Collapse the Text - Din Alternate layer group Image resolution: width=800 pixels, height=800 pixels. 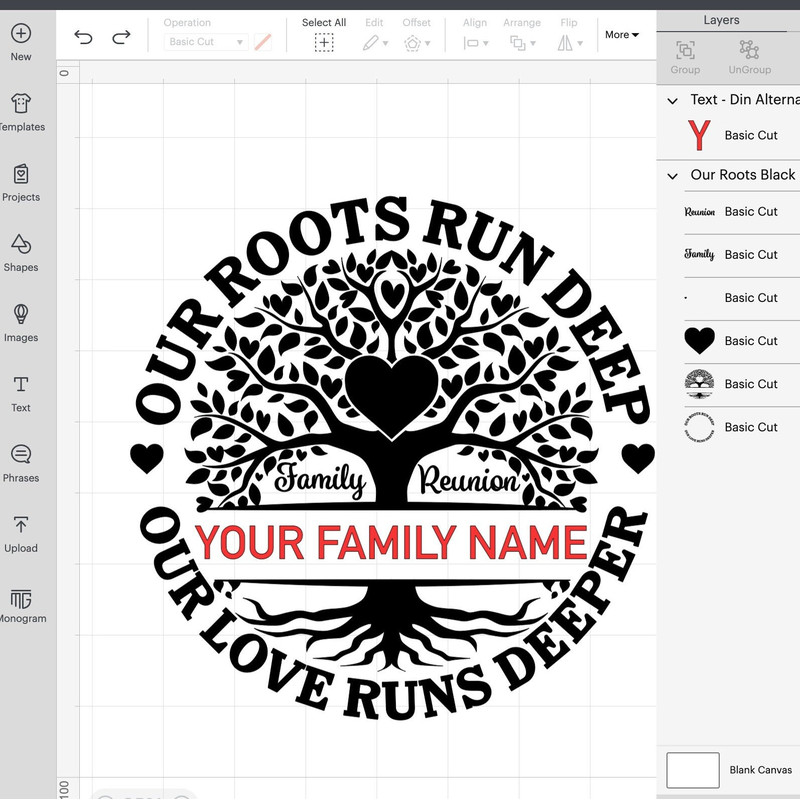673,100
